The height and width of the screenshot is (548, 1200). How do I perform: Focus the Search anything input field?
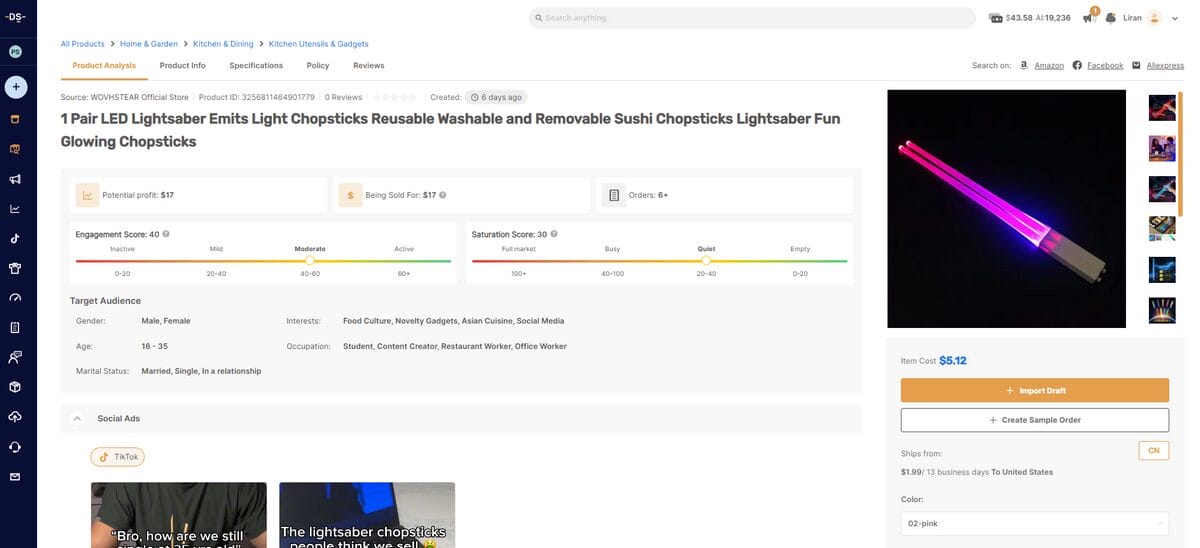(751, 18)
